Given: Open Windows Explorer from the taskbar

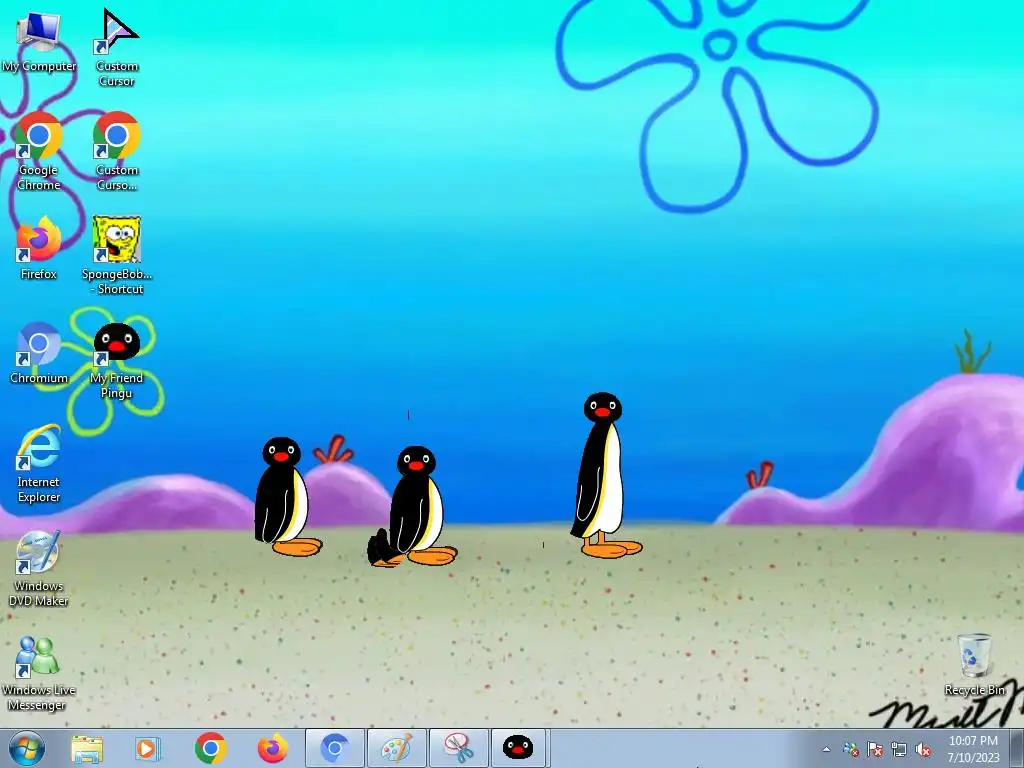Looking at the screenshot, I should point(87,748).
